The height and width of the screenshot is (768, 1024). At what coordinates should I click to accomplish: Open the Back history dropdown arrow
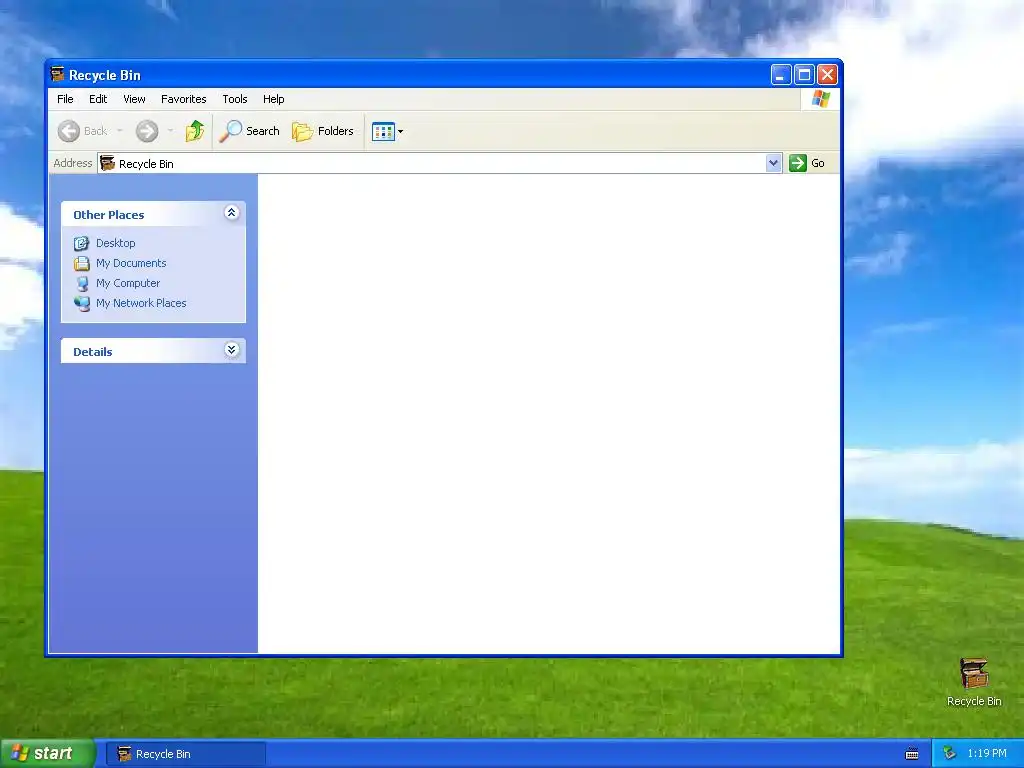tap(120, 131)
